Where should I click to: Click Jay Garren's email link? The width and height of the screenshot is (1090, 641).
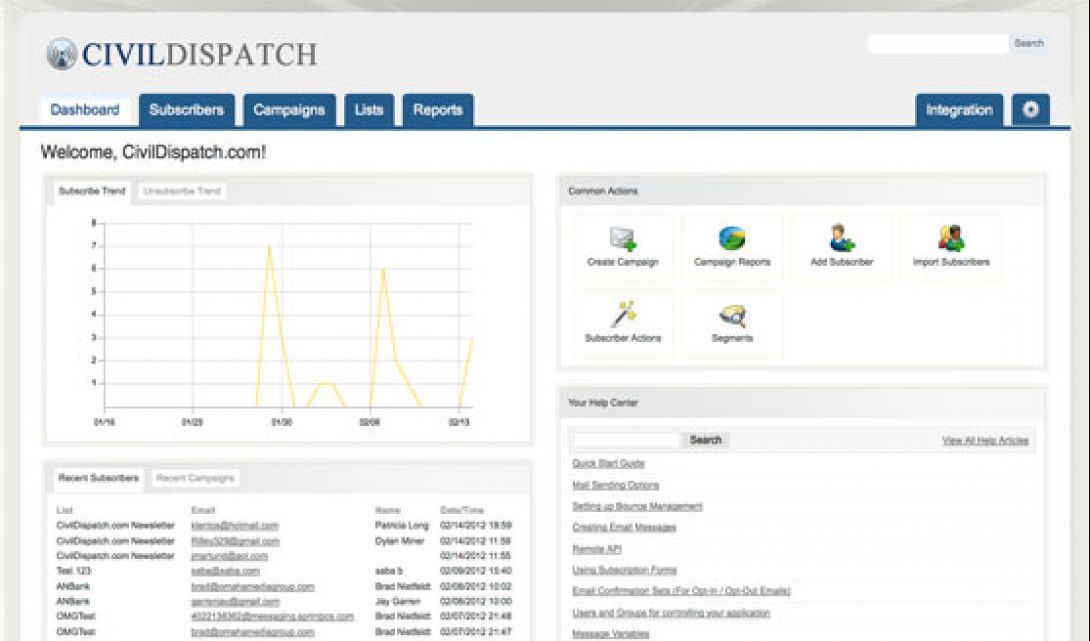pos(235,602)
